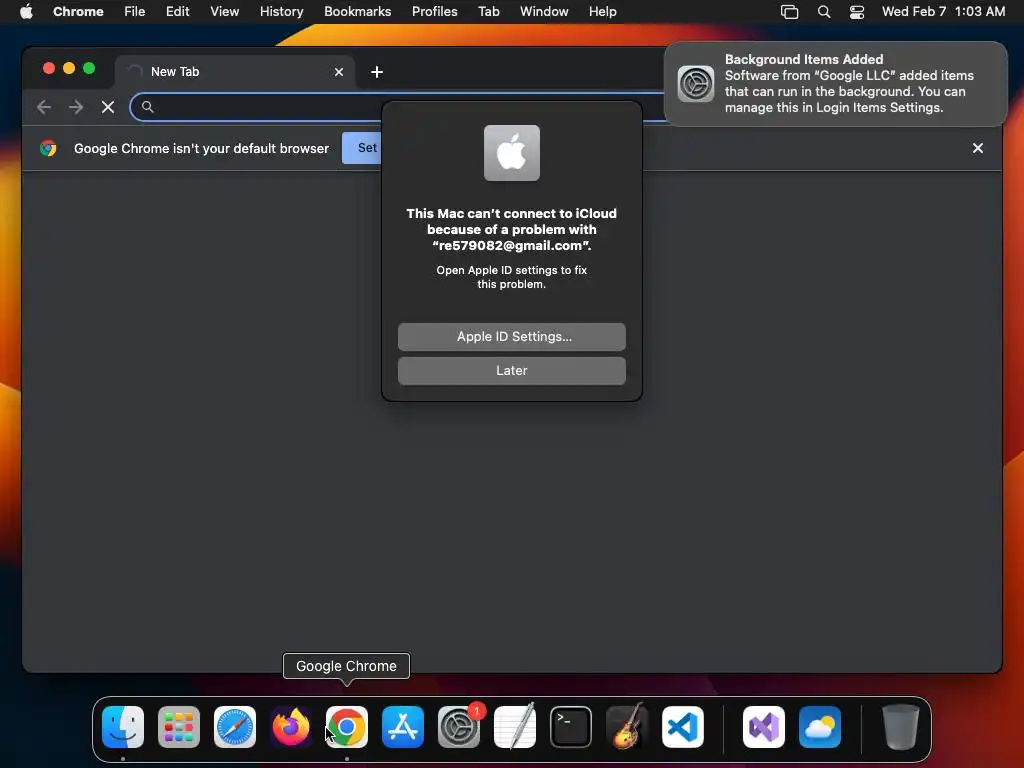Minimize the Chrome window with yellow button
The height and width of the screenshot is (768, 1024).
(x=69, y=68)
